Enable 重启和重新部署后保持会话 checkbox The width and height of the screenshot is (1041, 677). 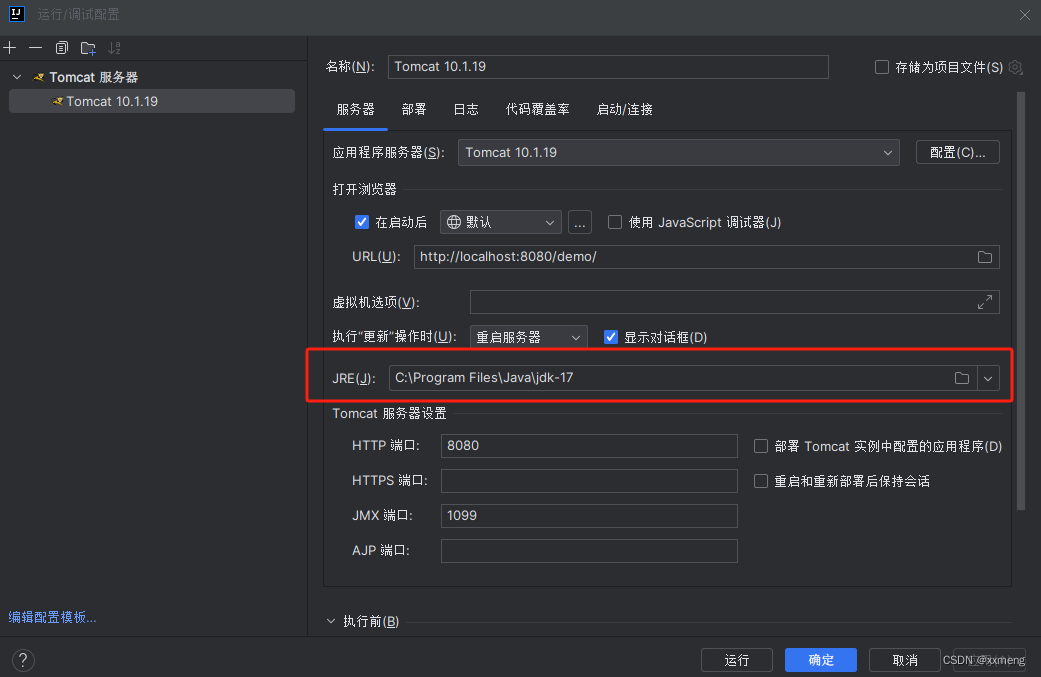point(761,481)
